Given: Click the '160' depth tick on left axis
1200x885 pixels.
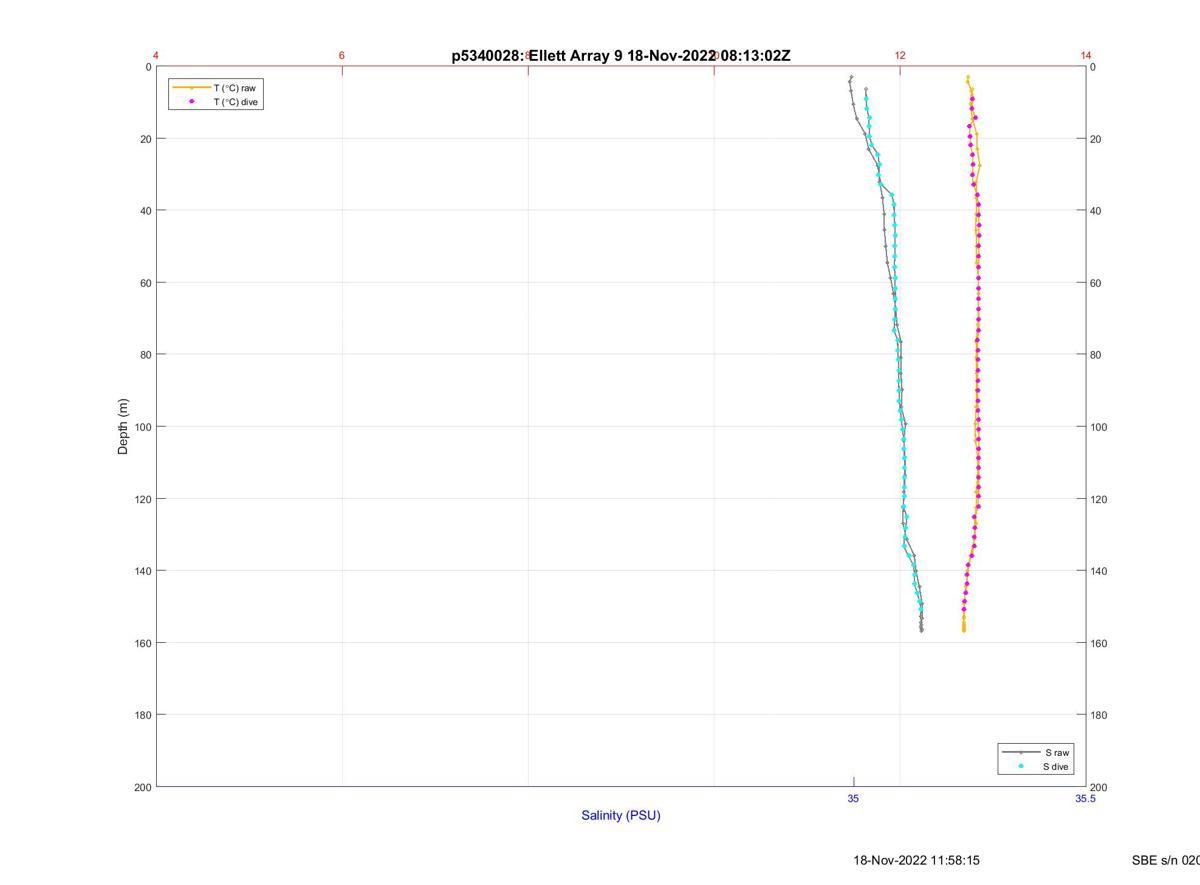Looking at the screenshot, I should tap(141, 643).
